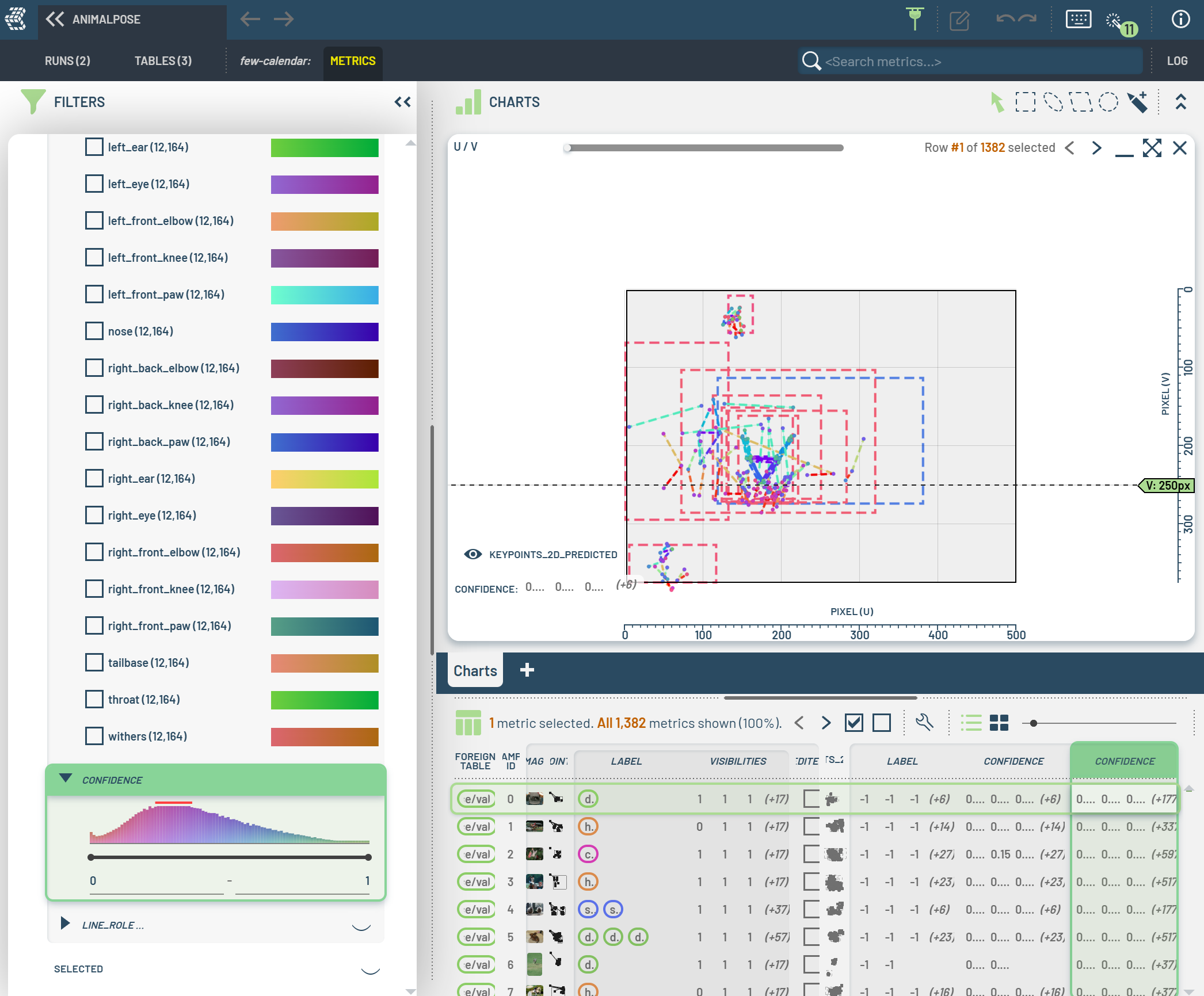Select the circle selection tool

tap(1108, 102)
